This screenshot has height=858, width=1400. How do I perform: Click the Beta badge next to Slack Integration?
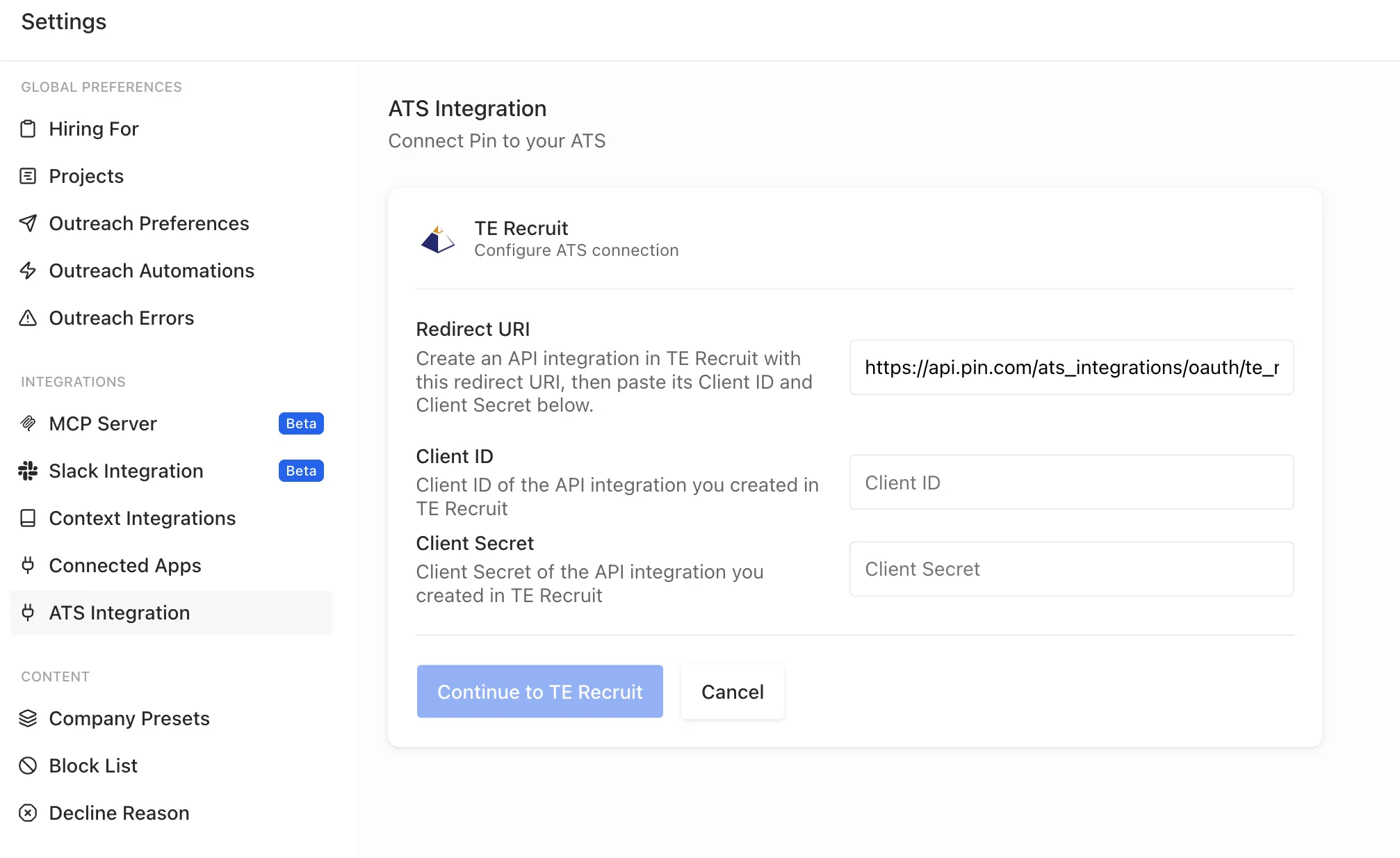(x=301, y=471)
